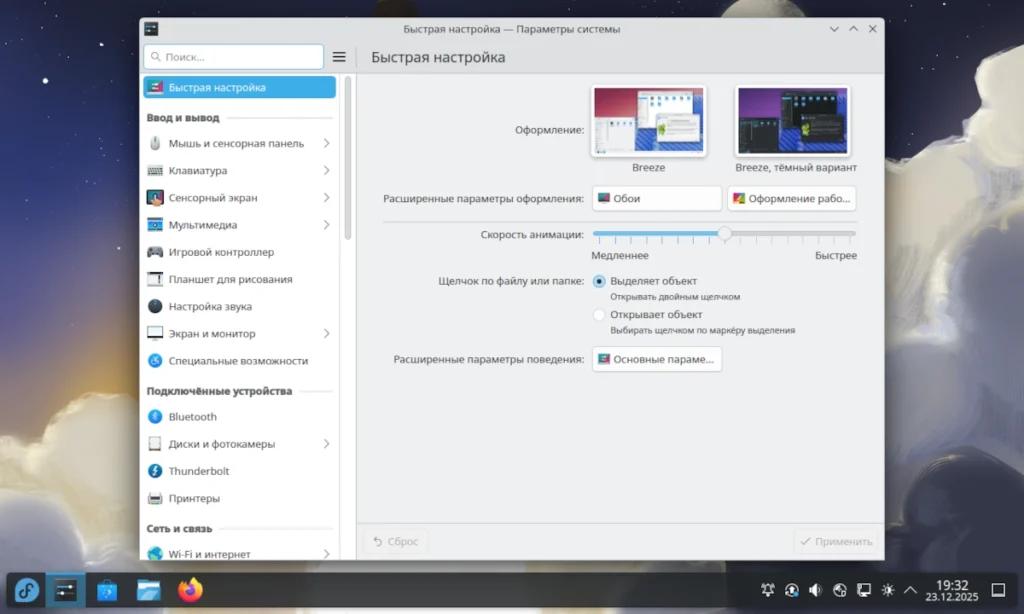Expand Мышь и сенсорная панель chevron

327,143
